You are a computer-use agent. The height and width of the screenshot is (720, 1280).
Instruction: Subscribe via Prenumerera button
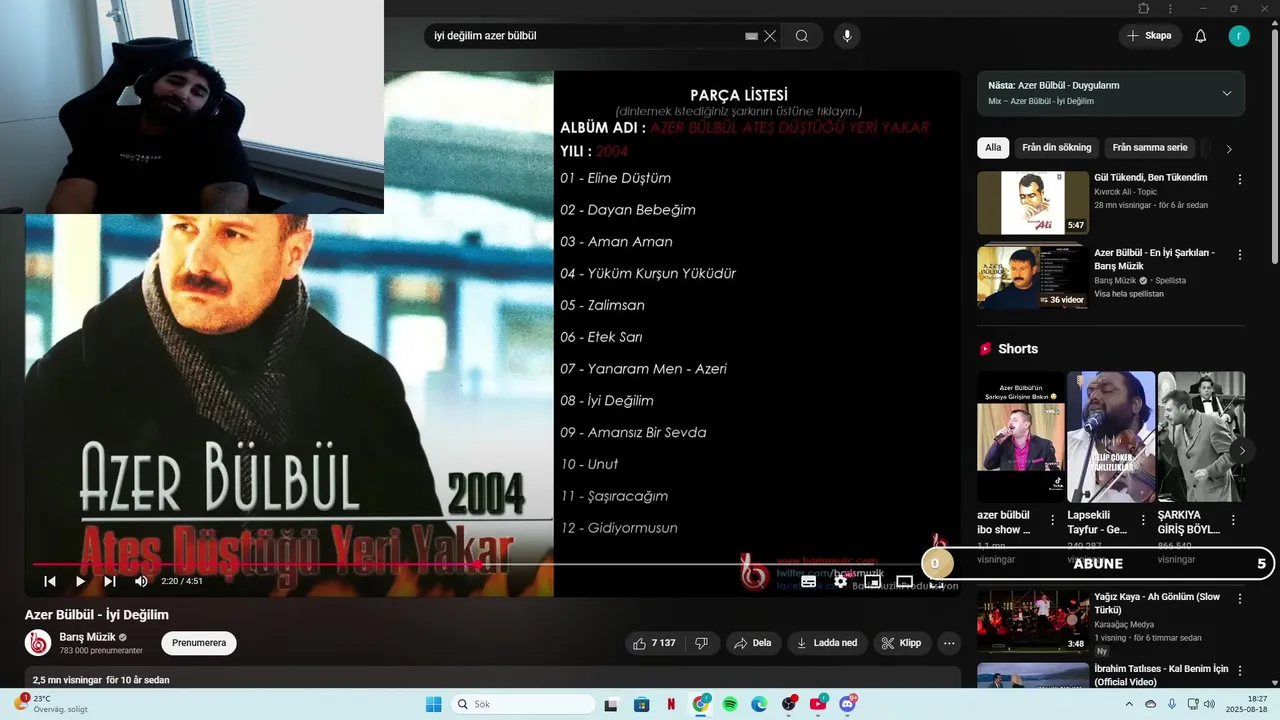tap(199, 643)
